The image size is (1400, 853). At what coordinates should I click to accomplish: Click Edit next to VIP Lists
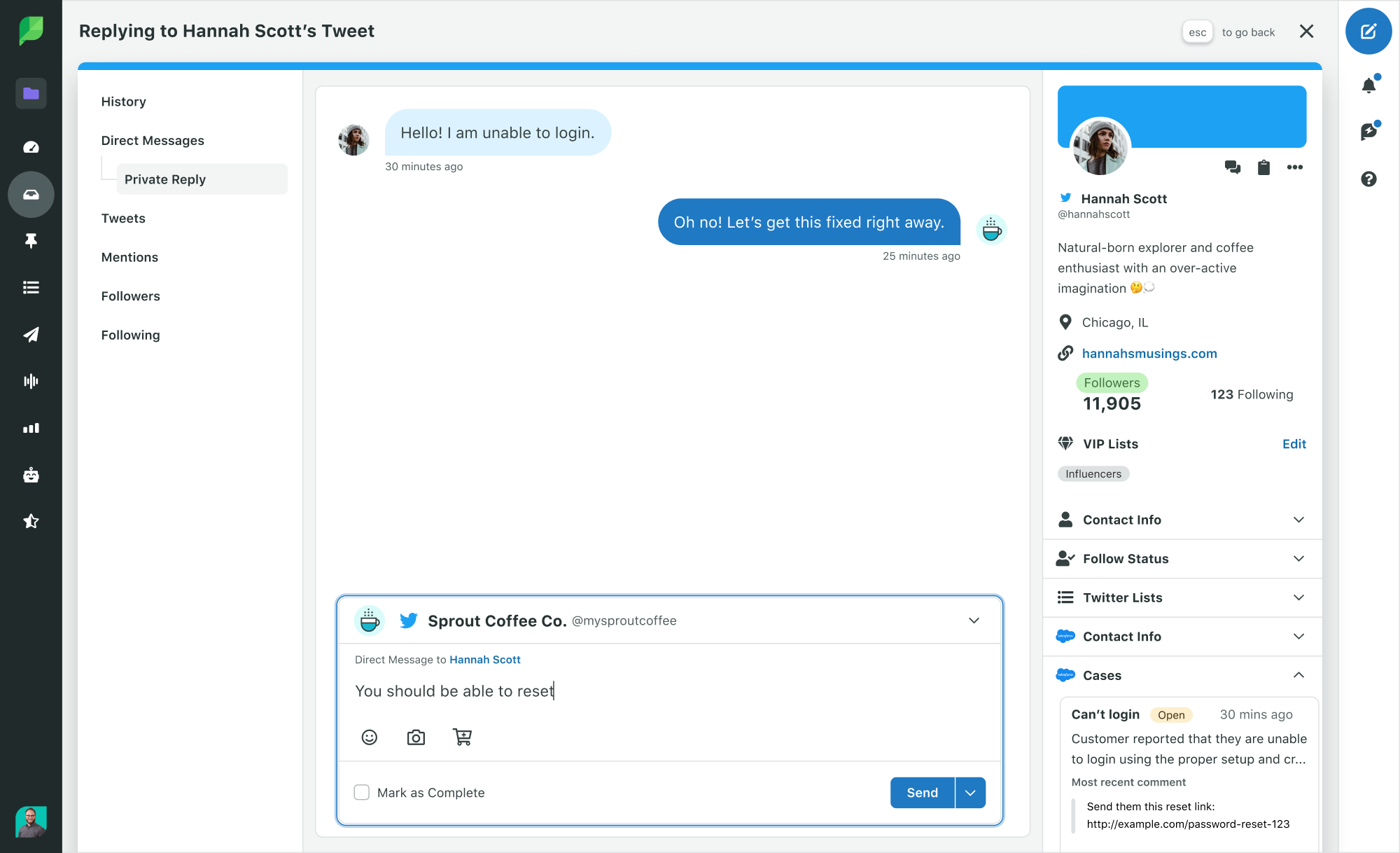pyautogui.click(x=1295, y=443)
